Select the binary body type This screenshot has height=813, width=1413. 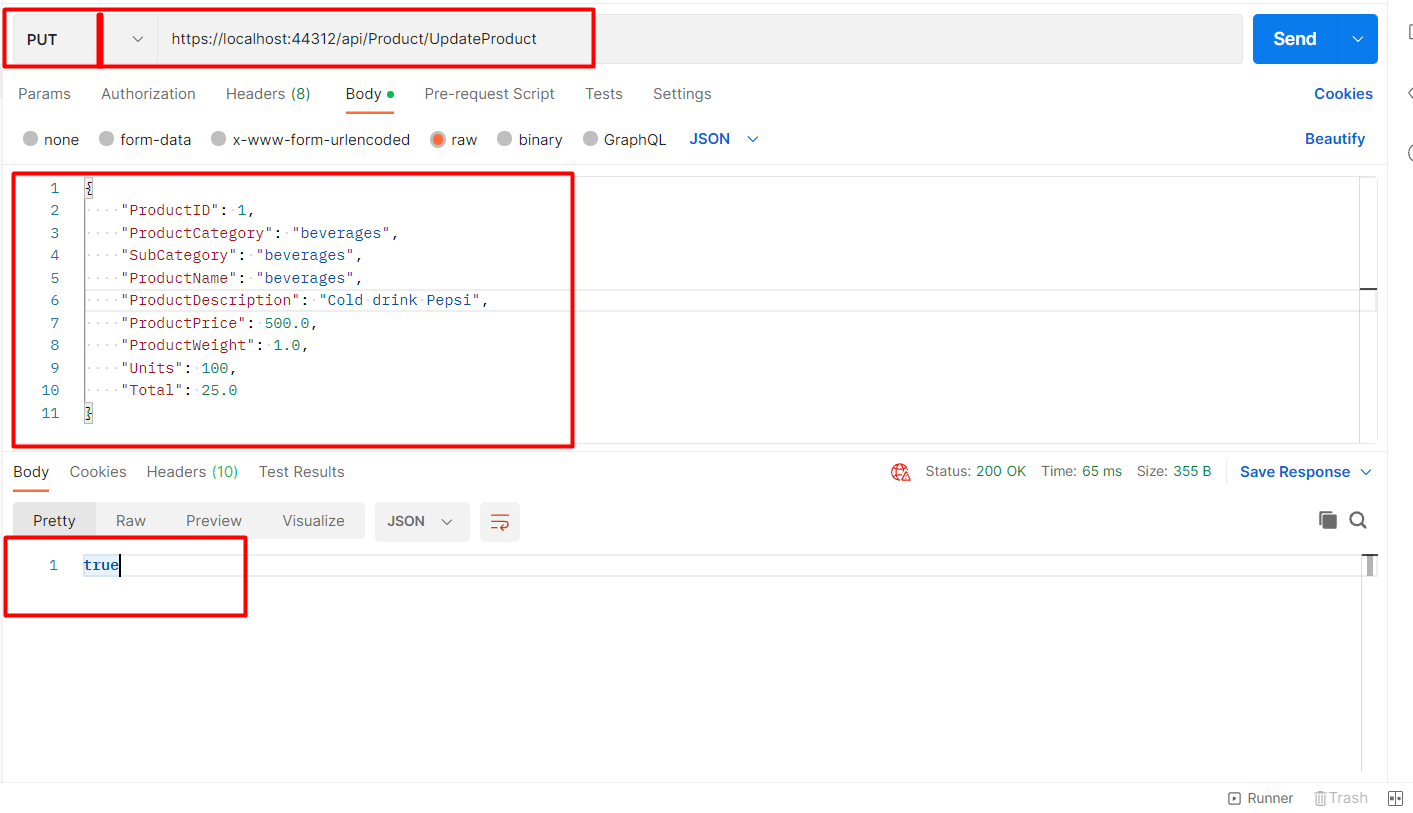tap(530, 139)
